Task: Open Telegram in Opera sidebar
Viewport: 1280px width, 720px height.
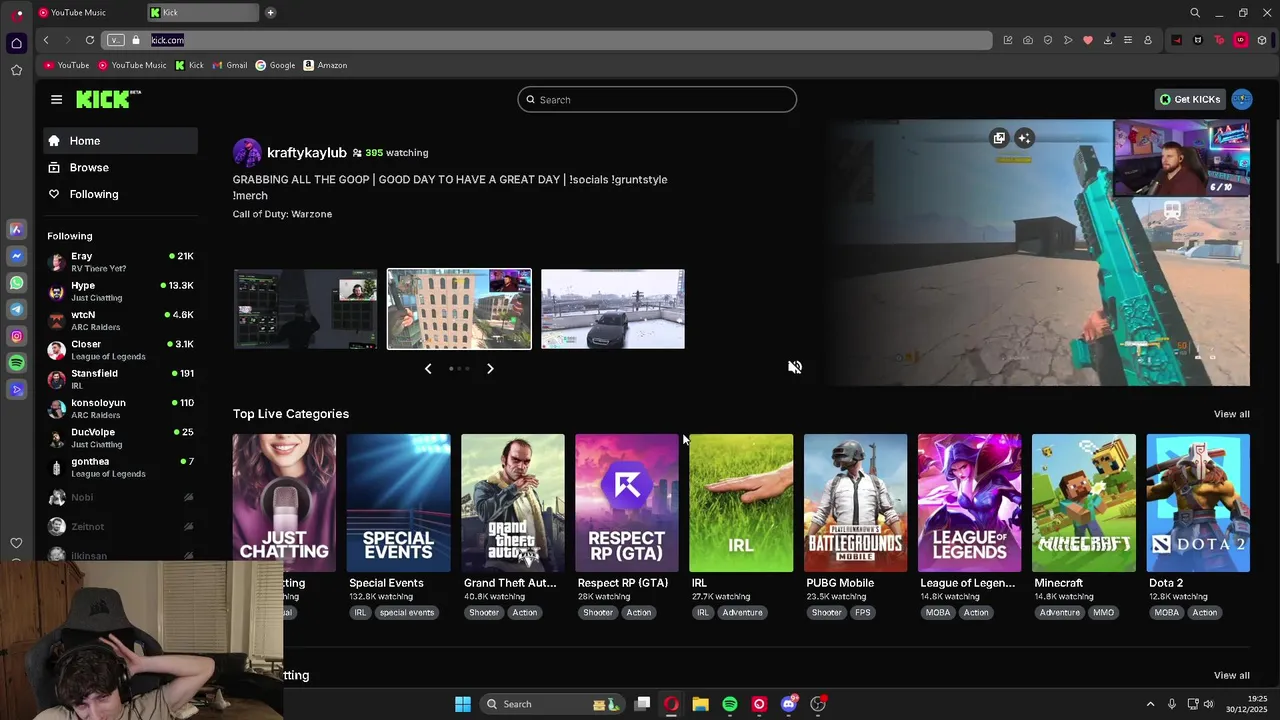Action: pyautogui.click(x=16, y=309)
